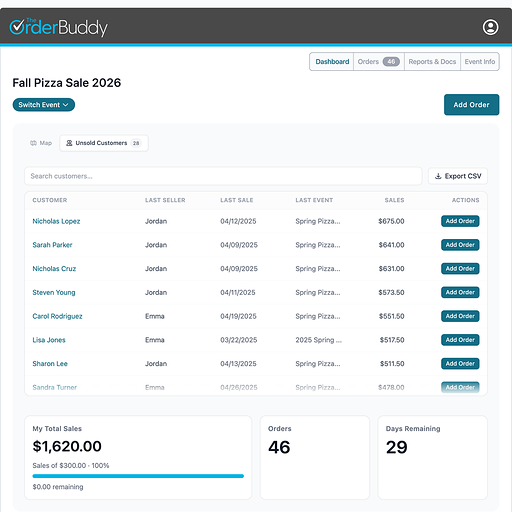The height and width of the screenshot is (512, 512).
Task: Focus the Search customers field
Action: (x=223, y=176)
